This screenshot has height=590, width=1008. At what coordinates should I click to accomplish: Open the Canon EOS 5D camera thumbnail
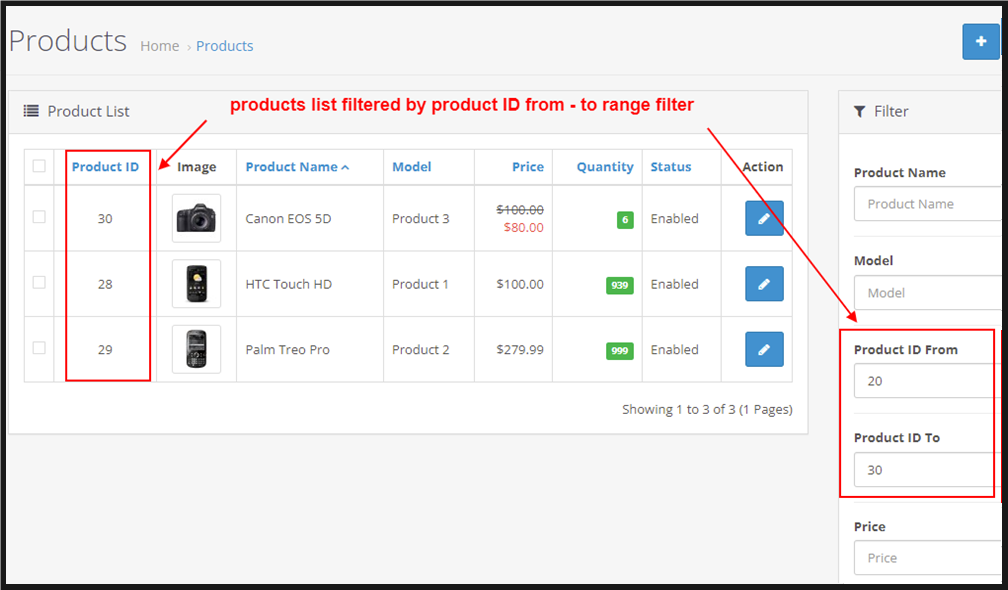tap(196, 218)
